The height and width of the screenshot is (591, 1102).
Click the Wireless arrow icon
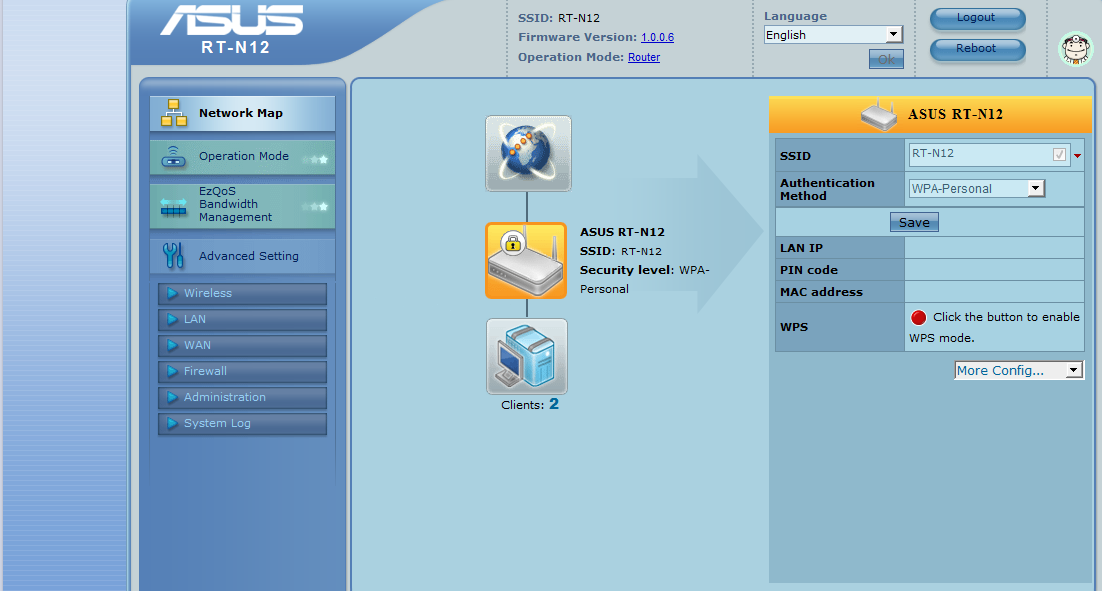(x=172, y=293)
